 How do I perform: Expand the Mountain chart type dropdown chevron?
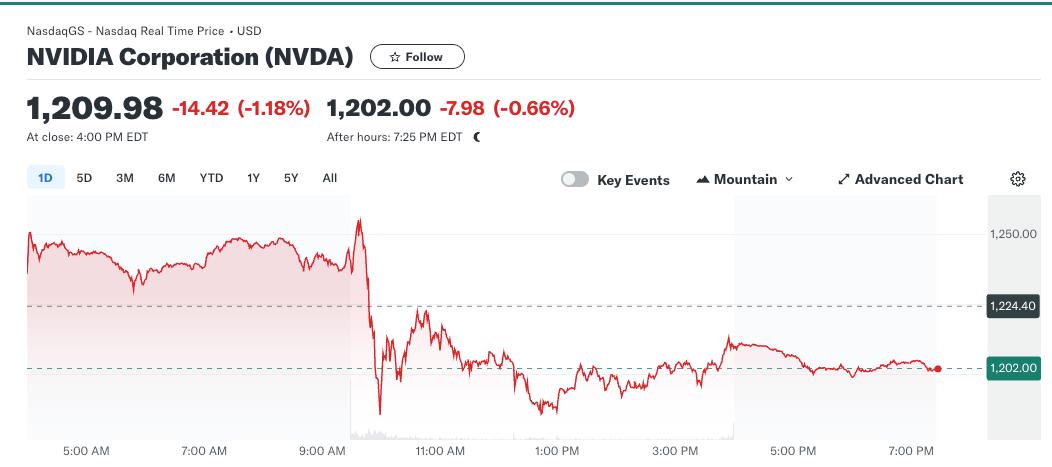789,180
